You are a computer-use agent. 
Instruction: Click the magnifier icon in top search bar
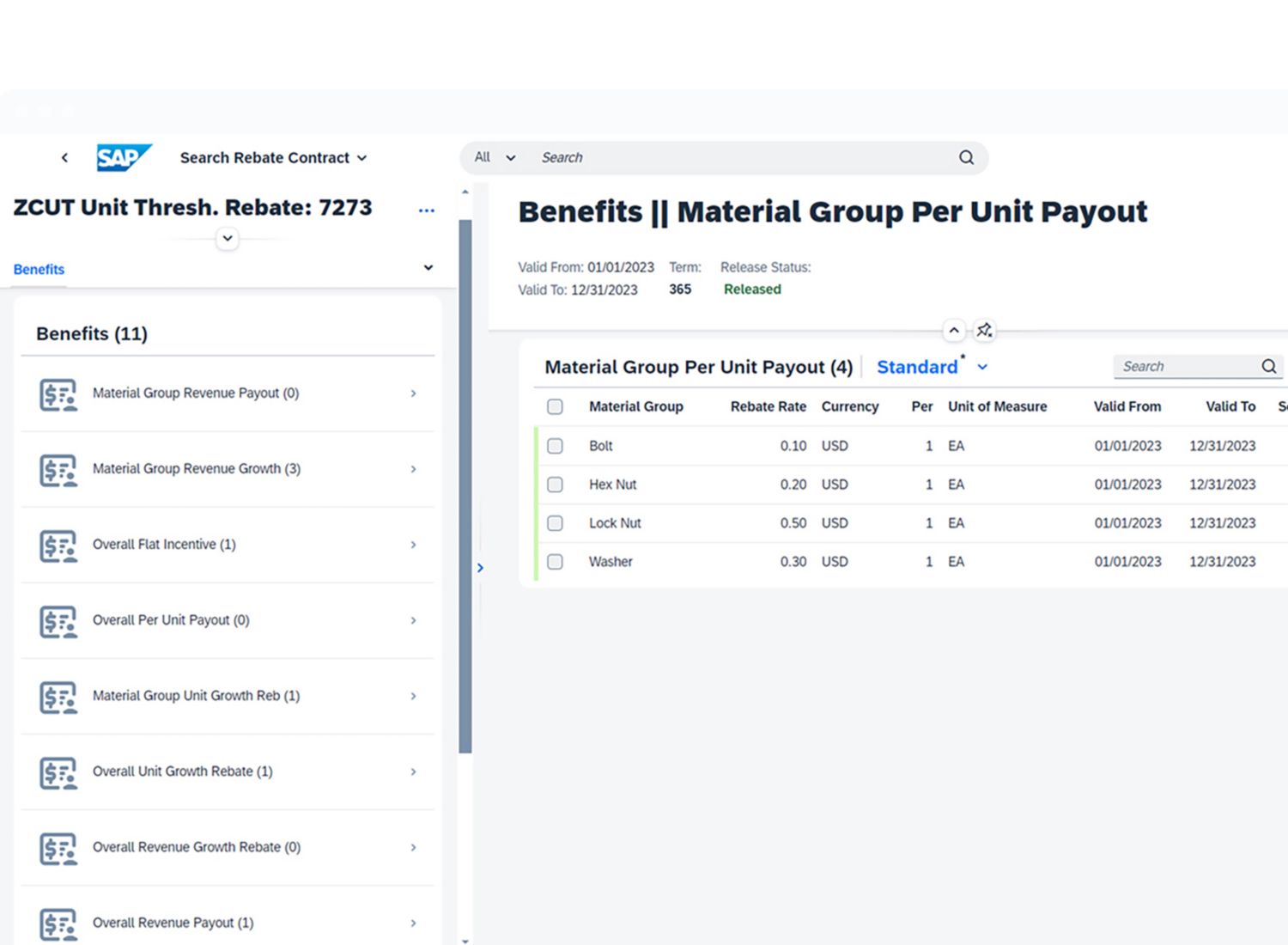966,158
